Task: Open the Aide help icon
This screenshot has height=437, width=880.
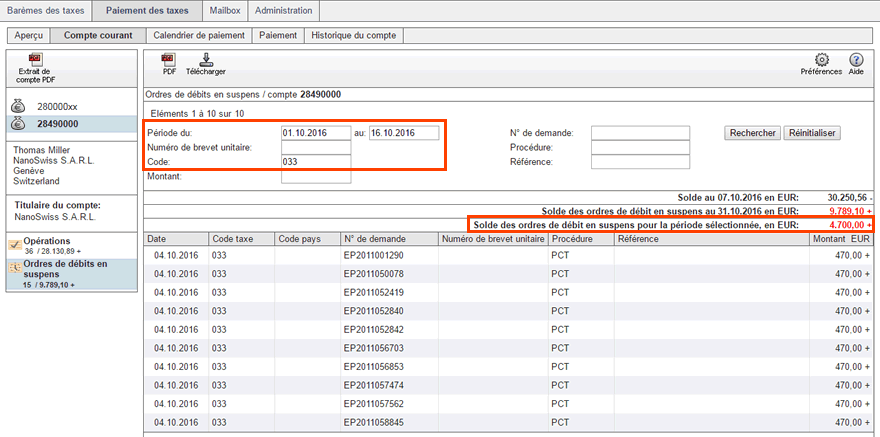Action: 856,65
